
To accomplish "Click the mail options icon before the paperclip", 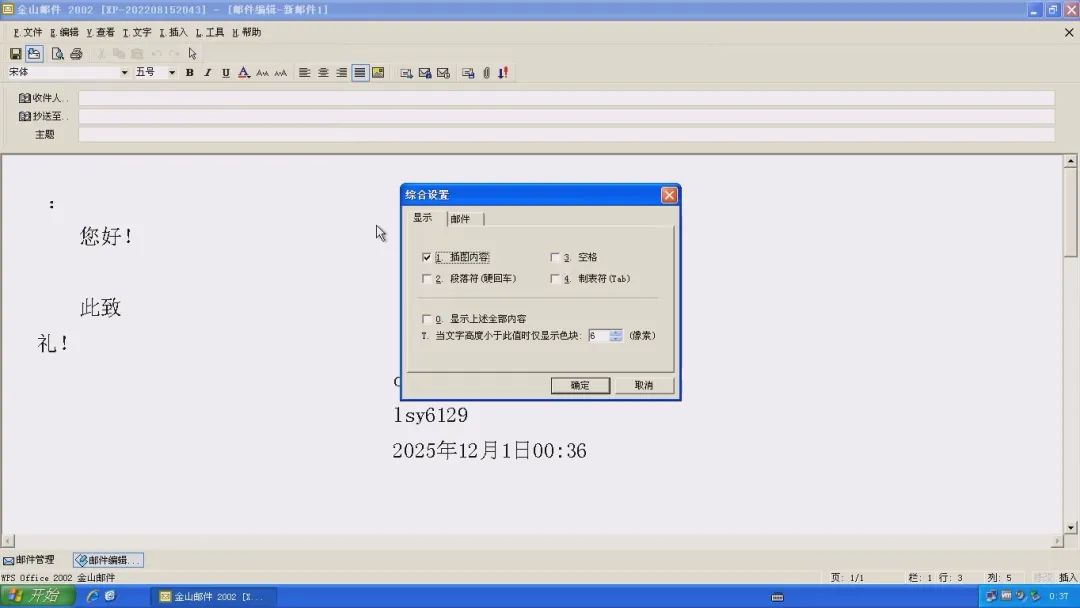I will [x=468, y=73].
